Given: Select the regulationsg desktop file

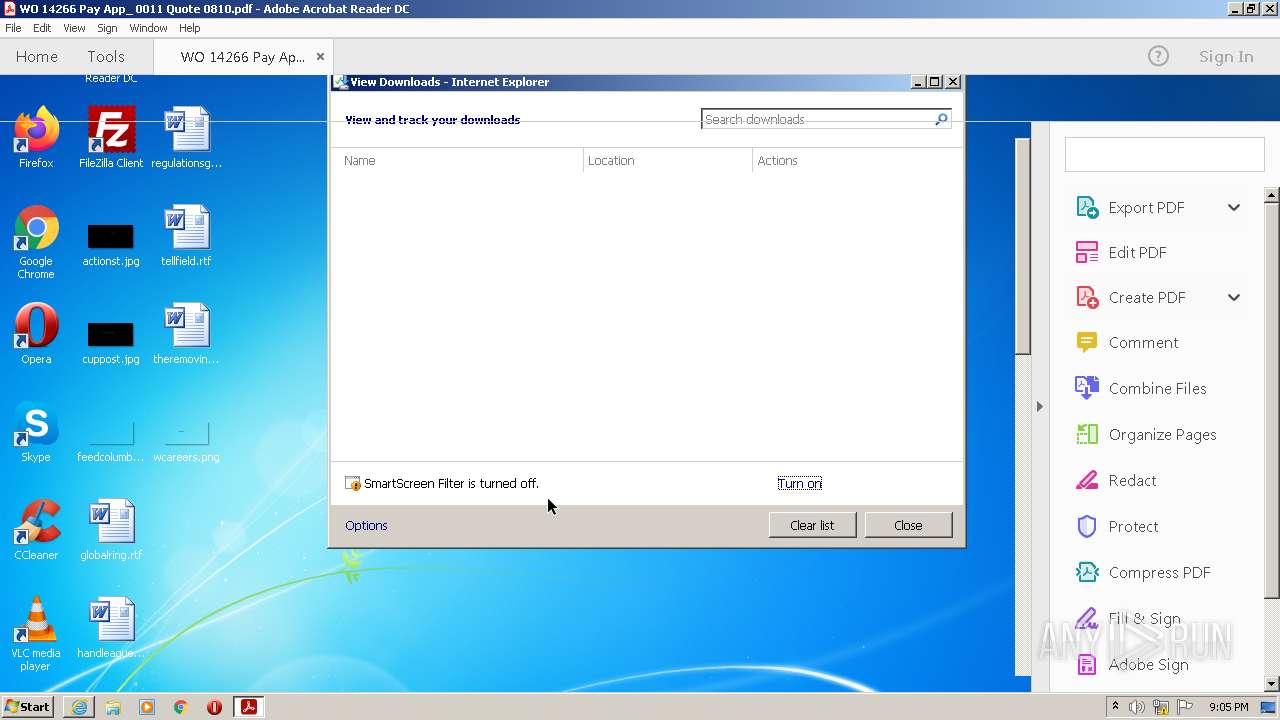Looking at the screenshot, I should (186, 137).
